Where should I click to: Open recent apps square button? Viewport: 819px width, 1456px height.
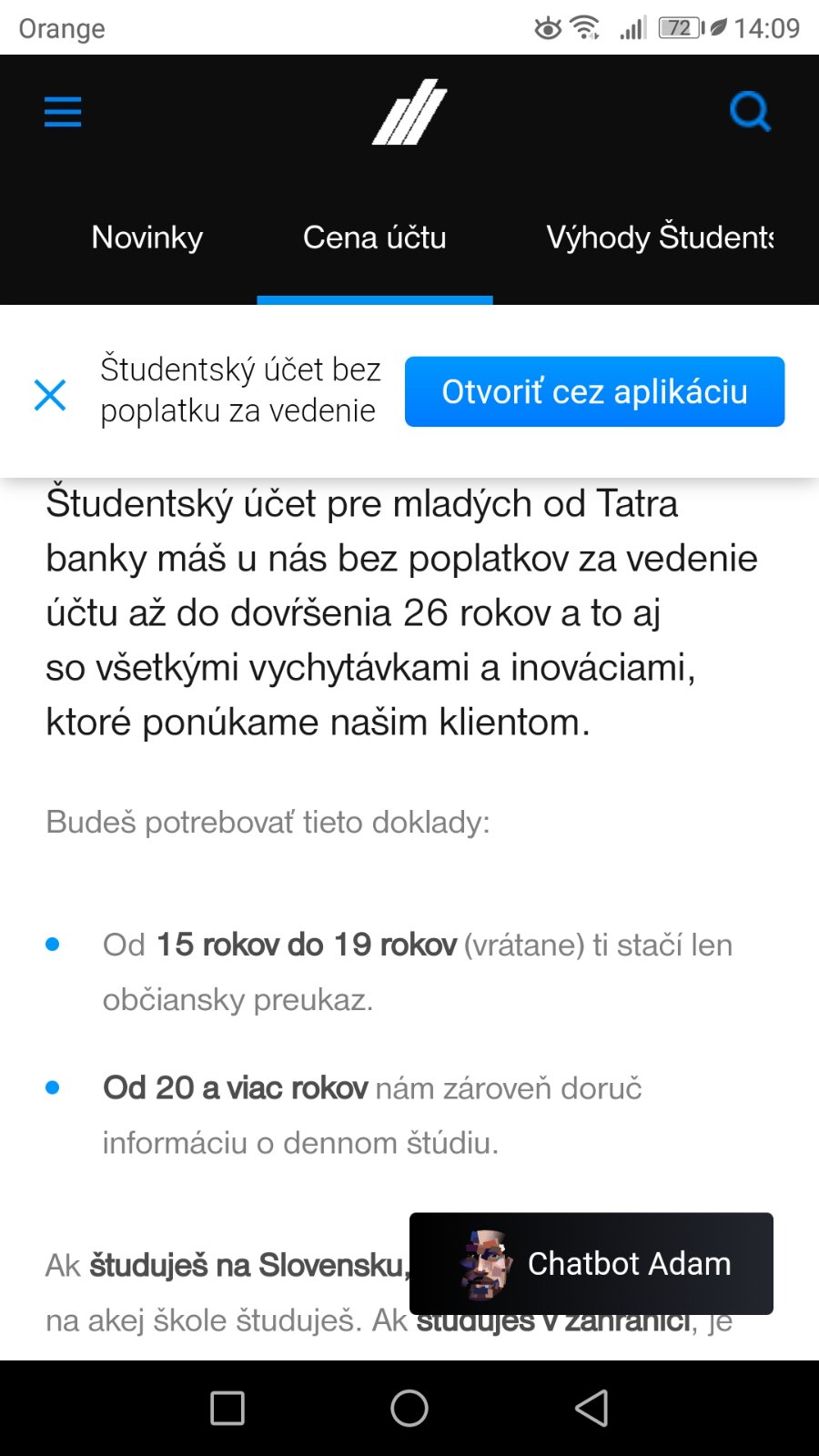tap(227, 1408)
